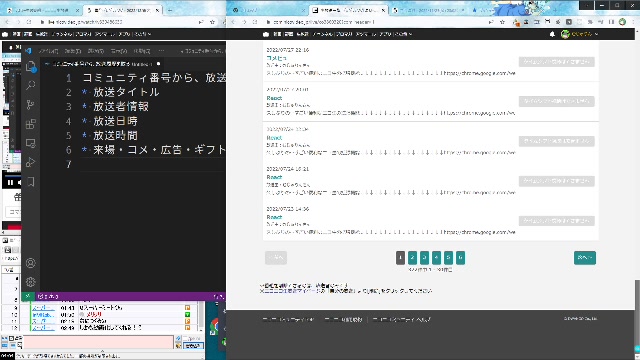Screen dimensions: 640x360
Task: Click the VS Code logo in the title bar
Action: [28, 51]
